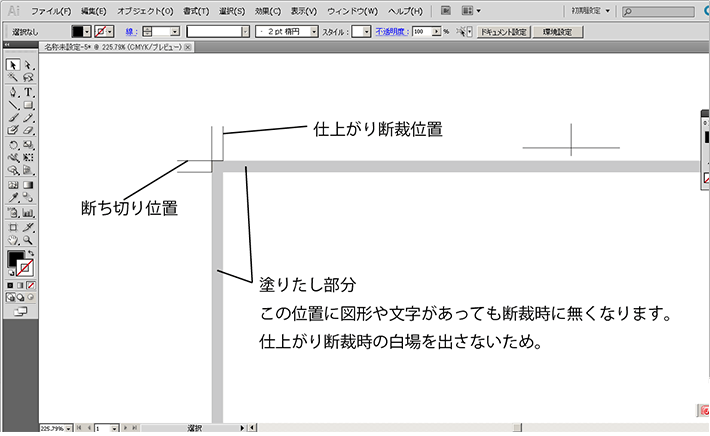This screenshot has height=436, width=710.
Task: Select the Type (T) tool
Action: (28, 91)
